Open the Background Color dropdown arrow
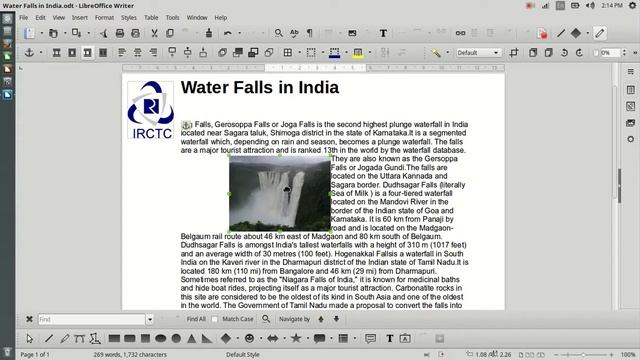640x360 pixels. (370, 52)
